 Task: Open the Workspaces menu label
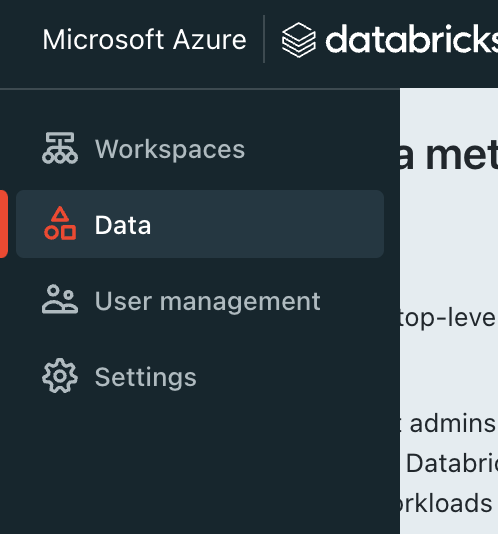[x=170, y=149]
